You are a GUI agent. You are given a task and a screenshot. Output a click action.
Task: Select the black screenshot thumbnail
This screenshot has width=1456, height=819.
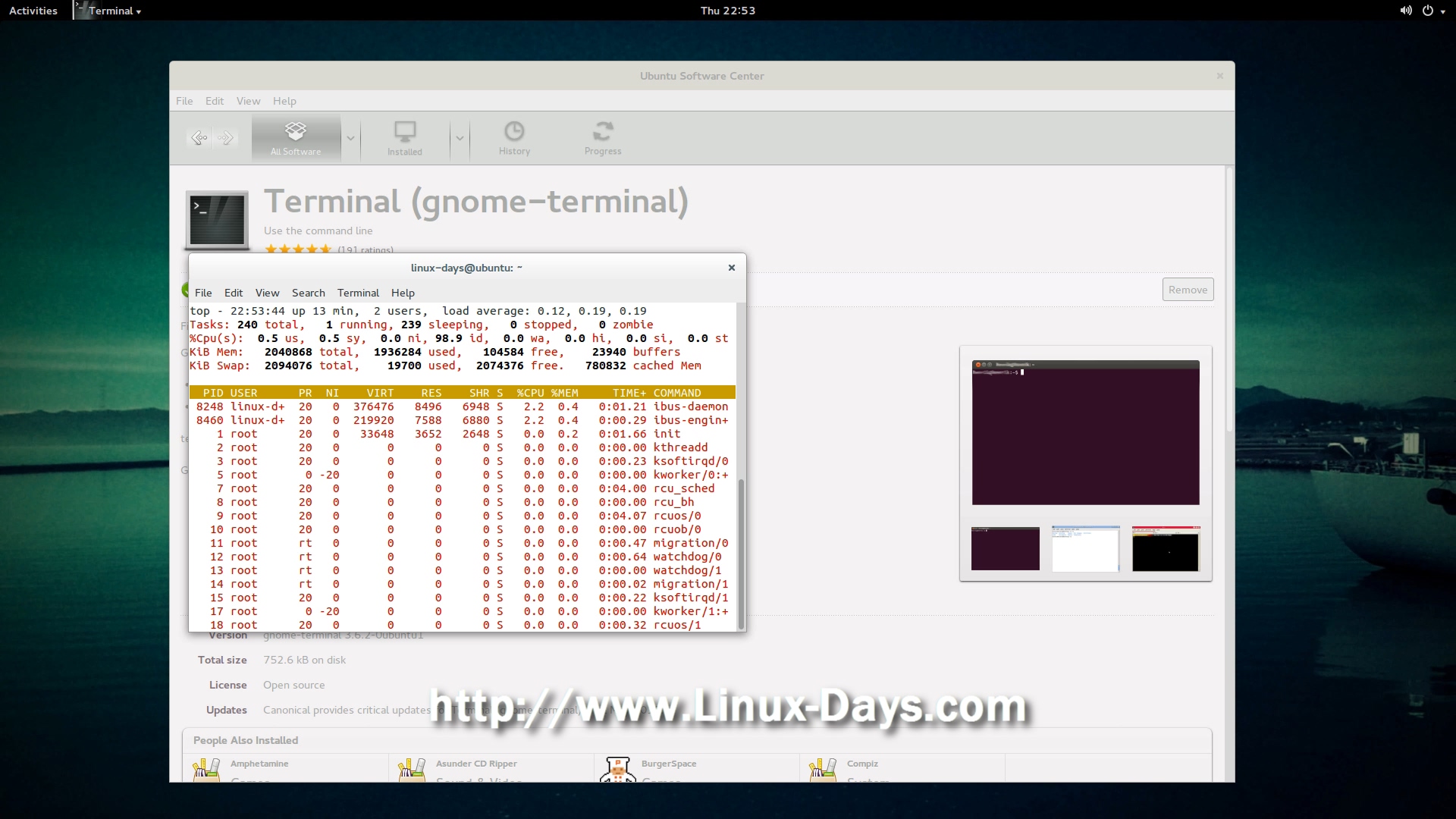coord(1166,548)
